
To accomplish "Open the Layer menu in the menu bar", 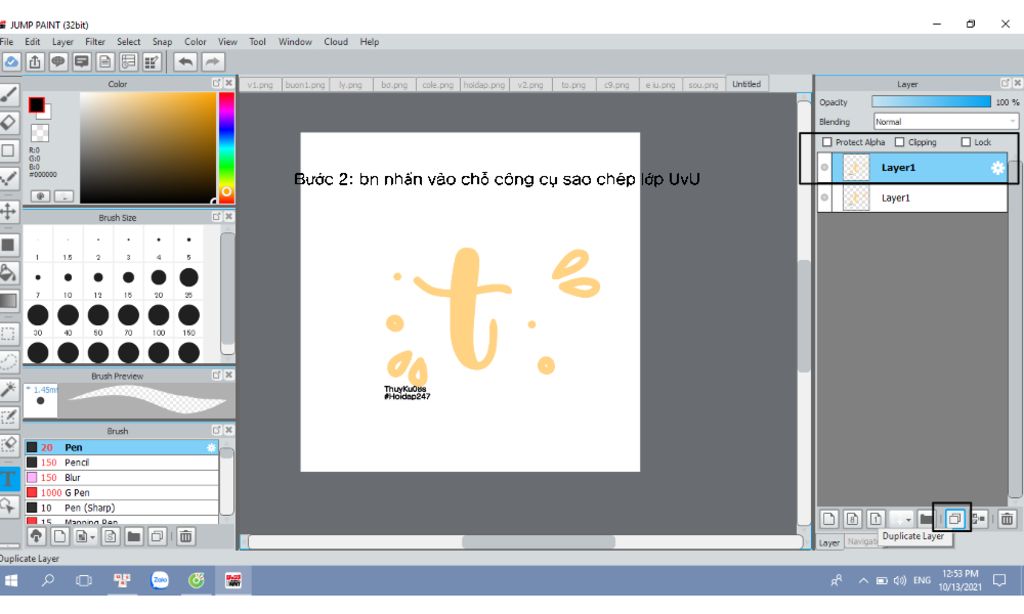I will (63, 42).
